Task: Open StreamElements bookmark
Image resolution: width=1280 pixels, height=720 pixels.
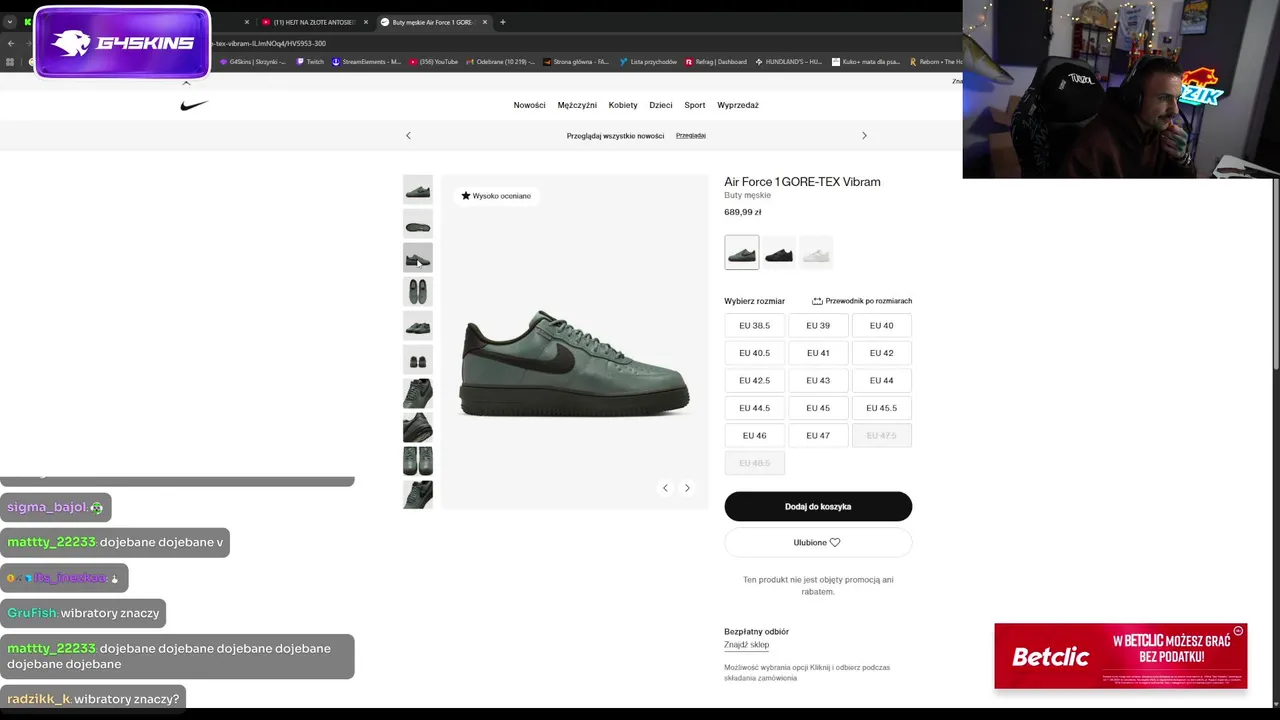Action: 366,62
